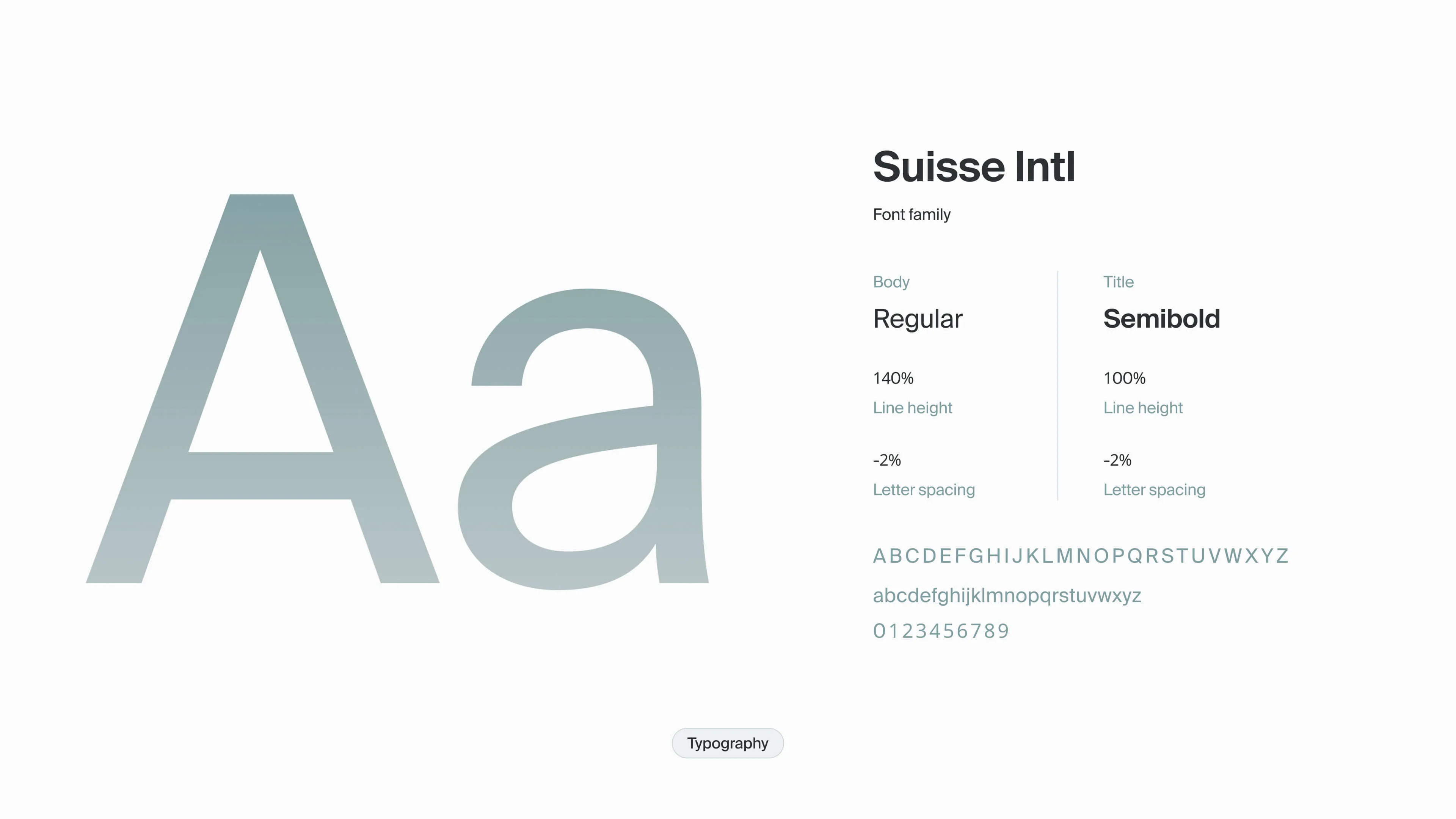
Task: Select the 140% line height value
Action: tap(893, 378)
